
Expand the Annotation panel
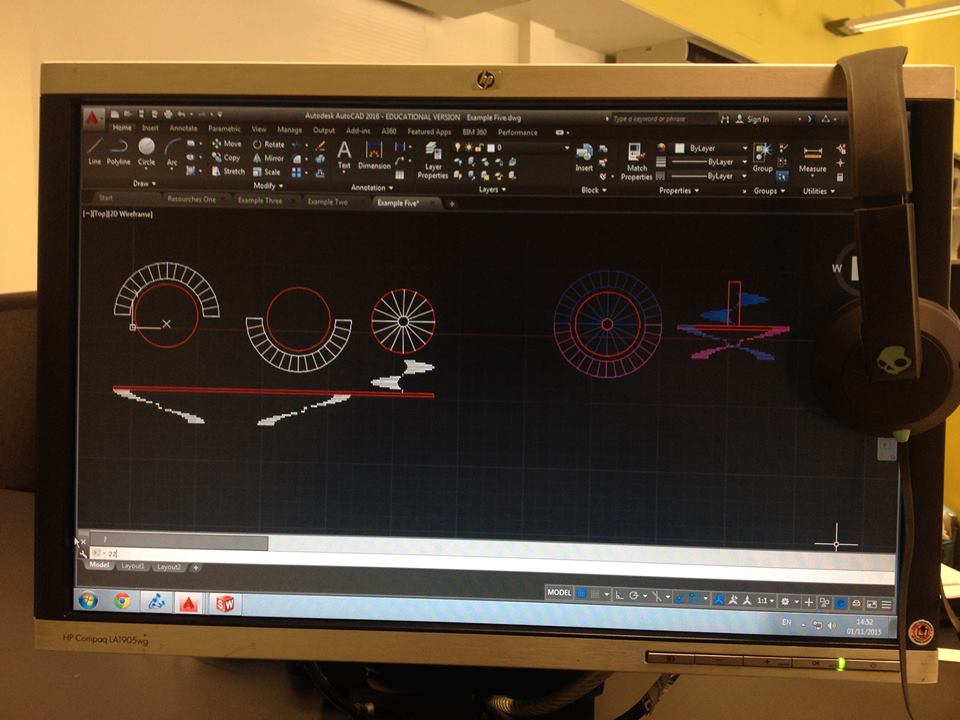pyautogui.click(x=372, y=187)
